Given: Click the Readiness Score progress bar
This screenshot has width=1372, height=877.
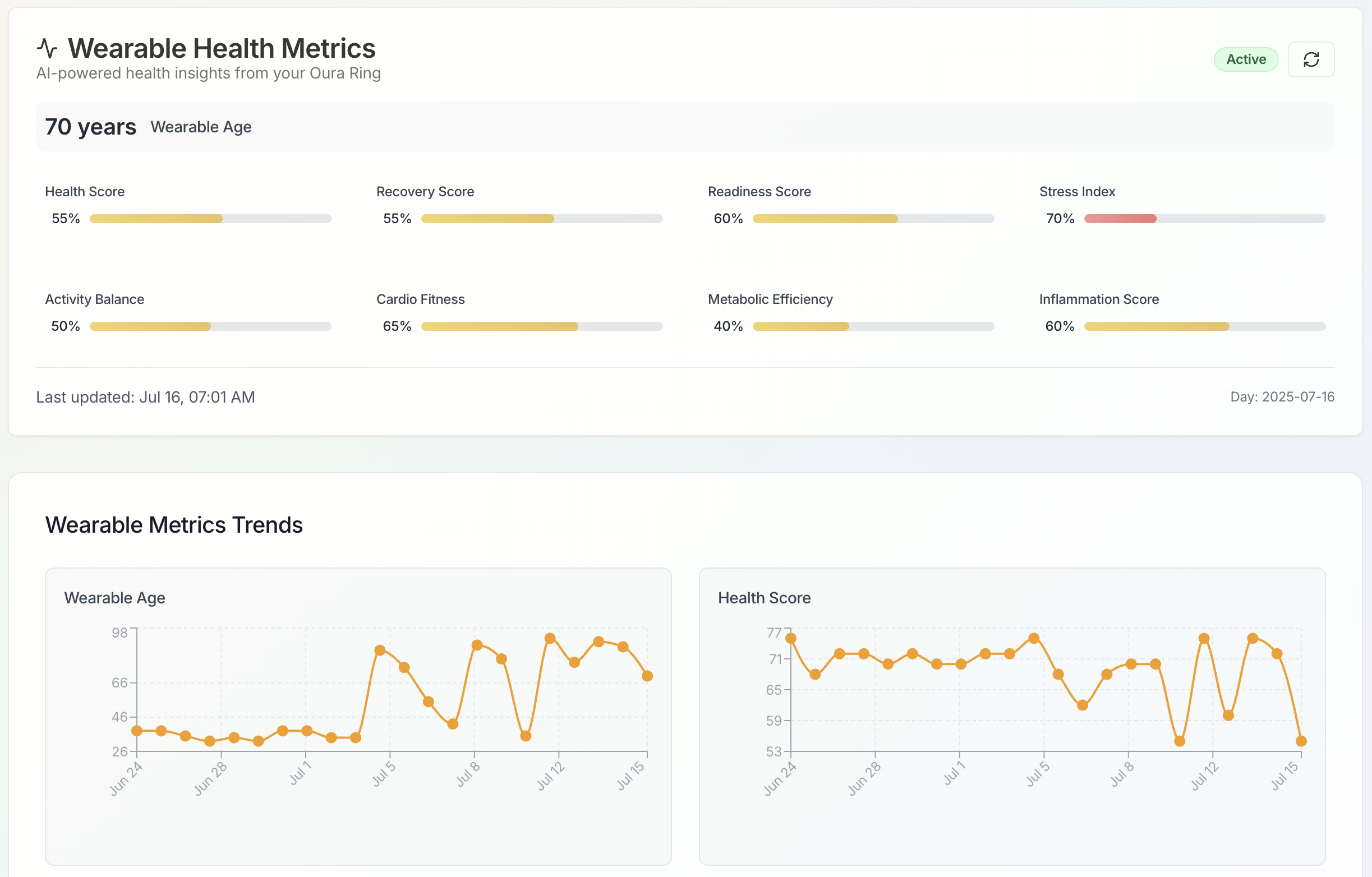Looking at the screenshot, I should 873,219.
